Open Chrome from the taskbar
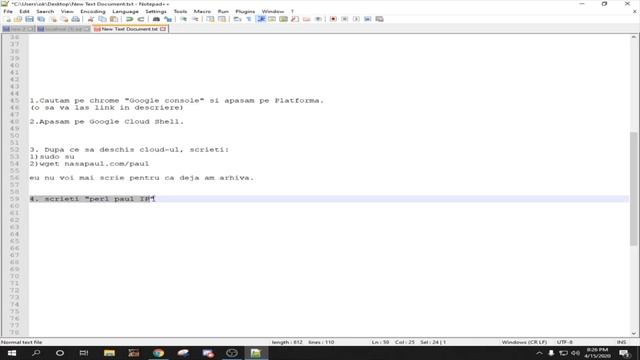The width and height of the screenshot is (640, 360). pyautogui.click(x=158, y=353)
